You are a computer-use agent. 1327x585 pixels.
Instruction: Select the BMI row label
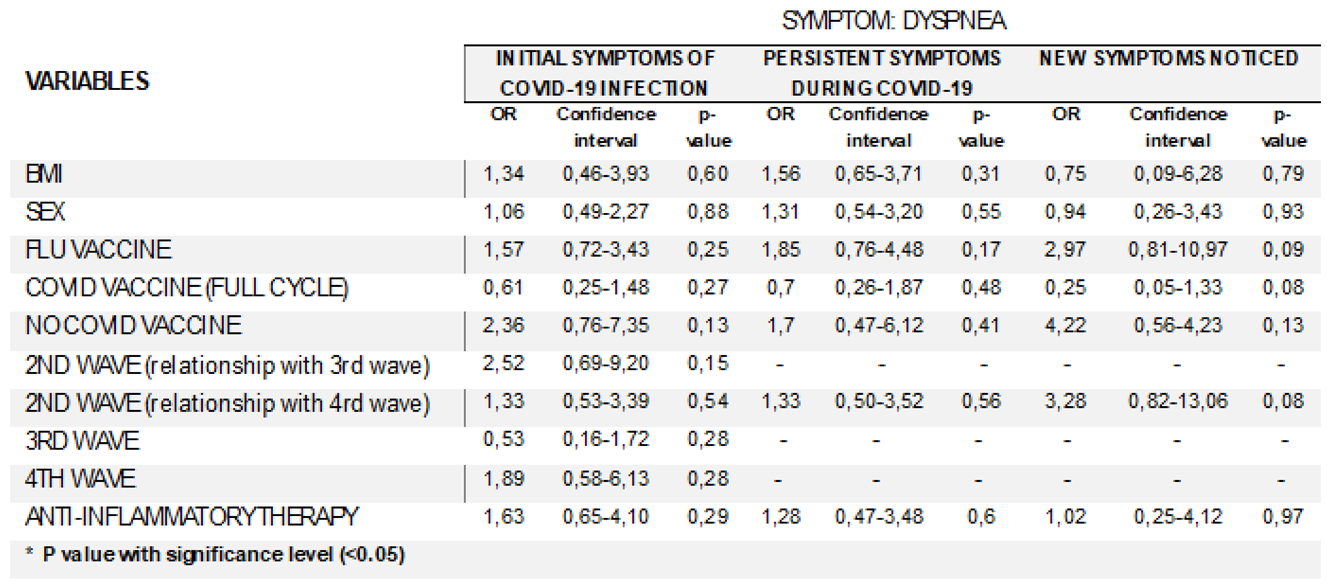(x=45, y=176)
